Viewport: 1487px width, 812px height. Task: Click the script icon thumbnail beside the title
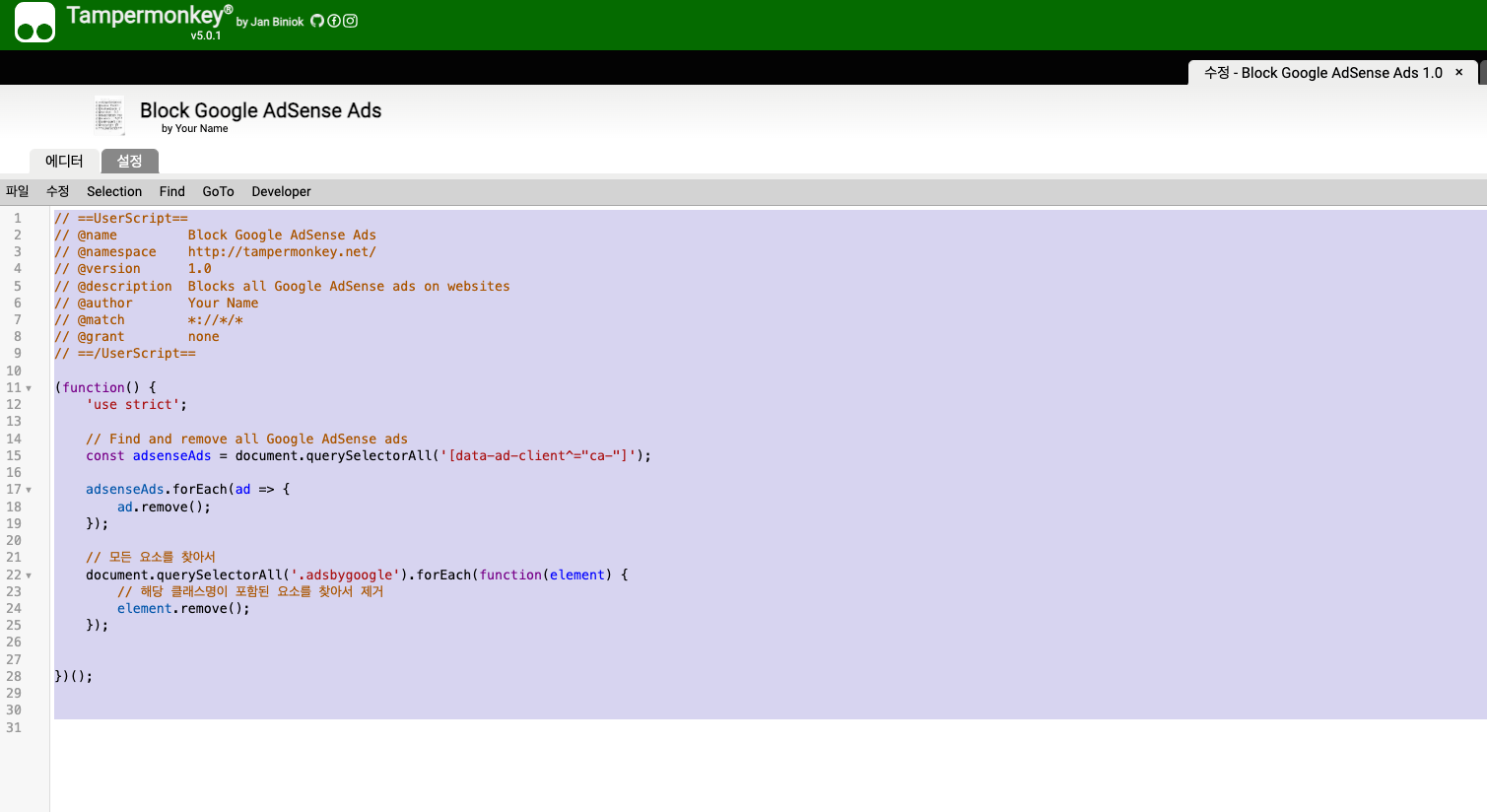(x=109, y=115)
